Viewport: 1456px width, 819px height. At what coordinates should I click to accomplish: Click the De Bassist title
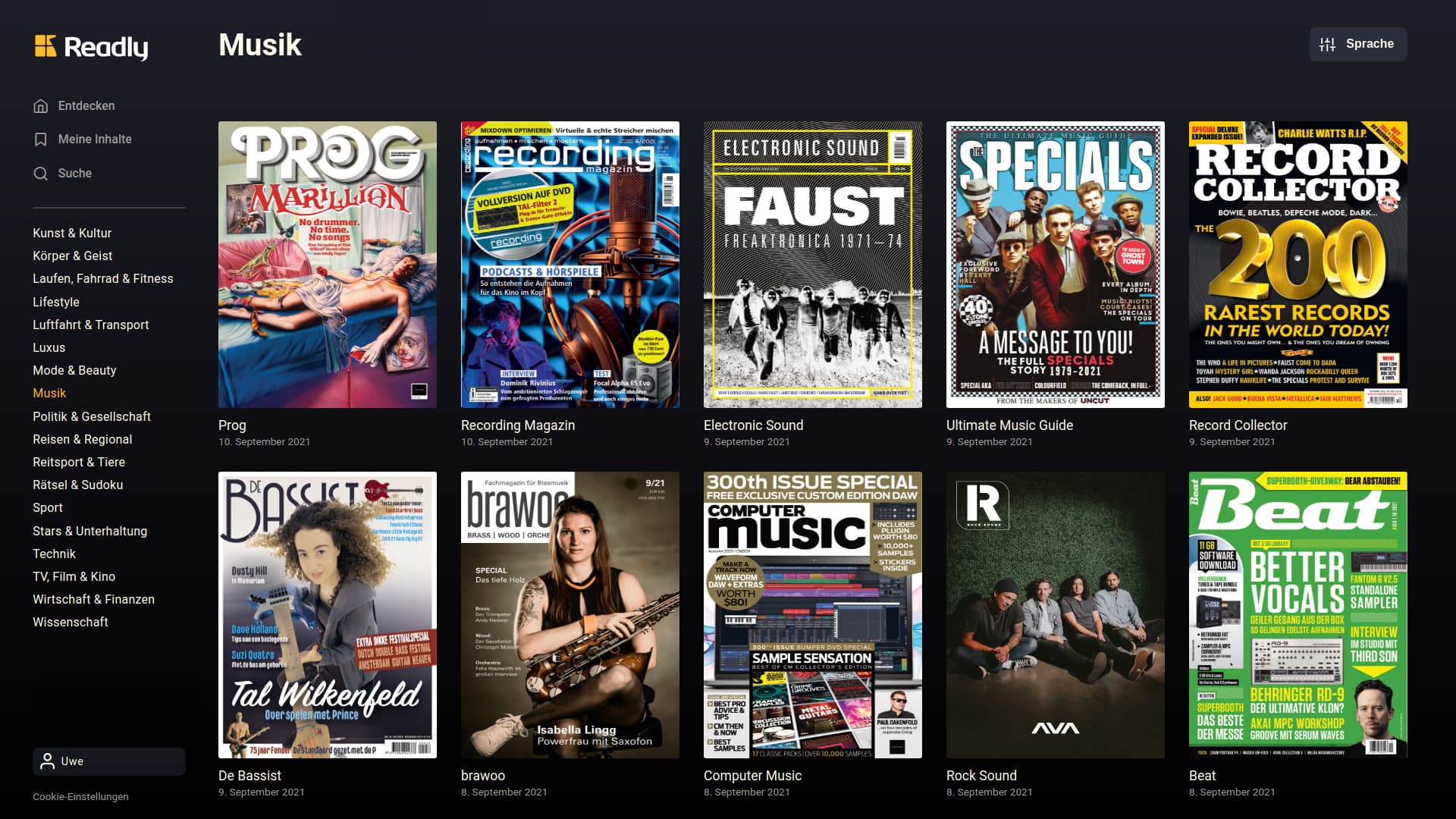[249, 776]
